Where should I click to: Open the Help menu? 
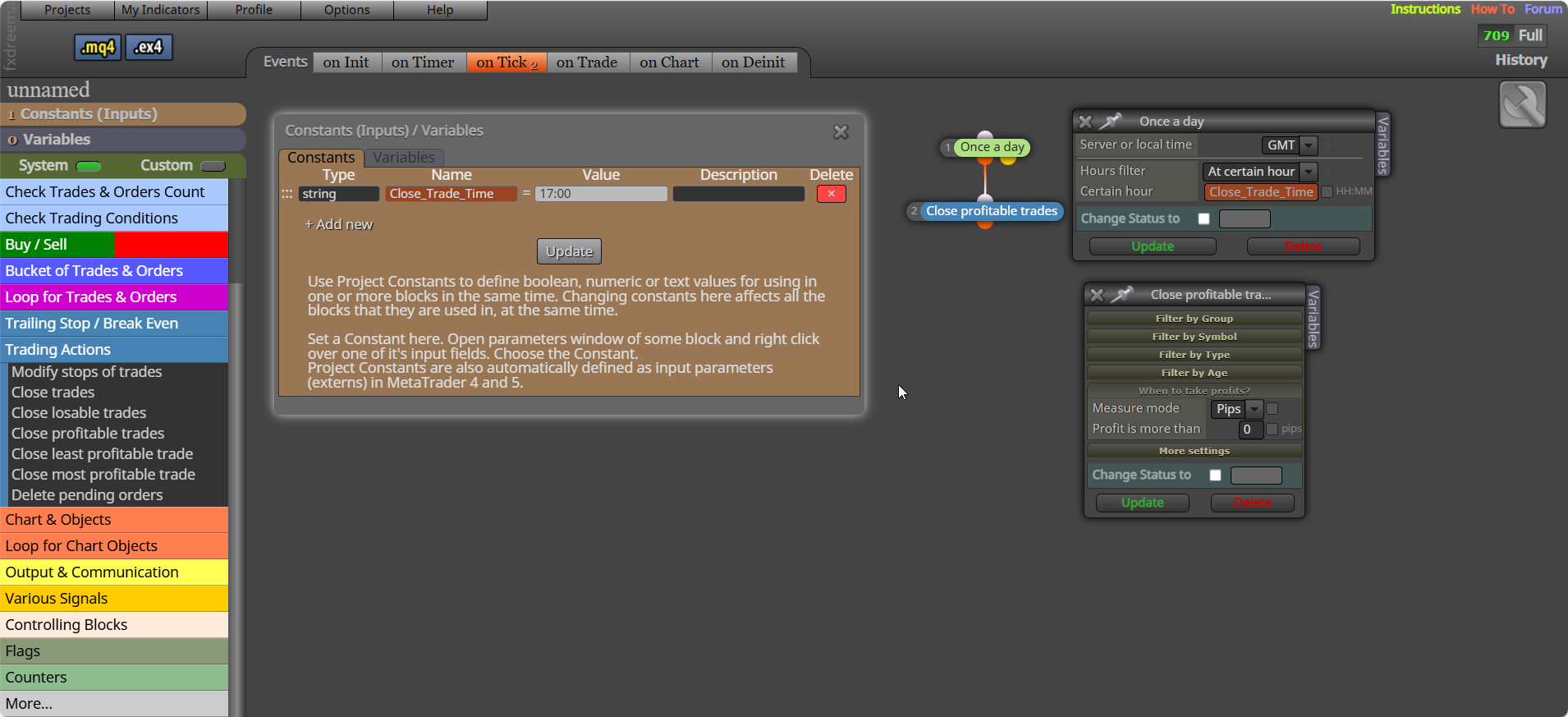coord(440,10)
